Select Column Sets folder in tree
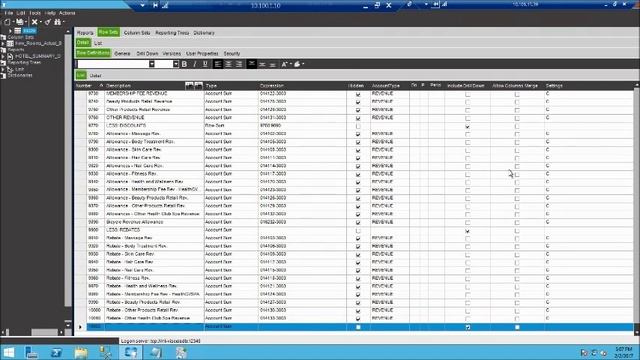This screenshot has width=640, height=360. pos(20,37)
